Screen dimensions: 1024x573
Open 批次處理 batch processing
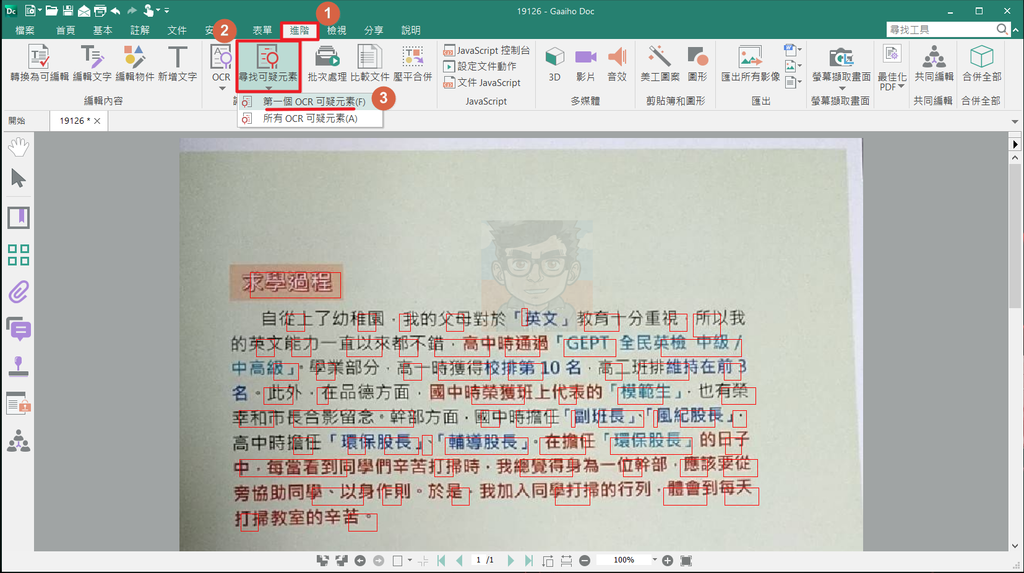pyautogui.click(x=327, y=63)
